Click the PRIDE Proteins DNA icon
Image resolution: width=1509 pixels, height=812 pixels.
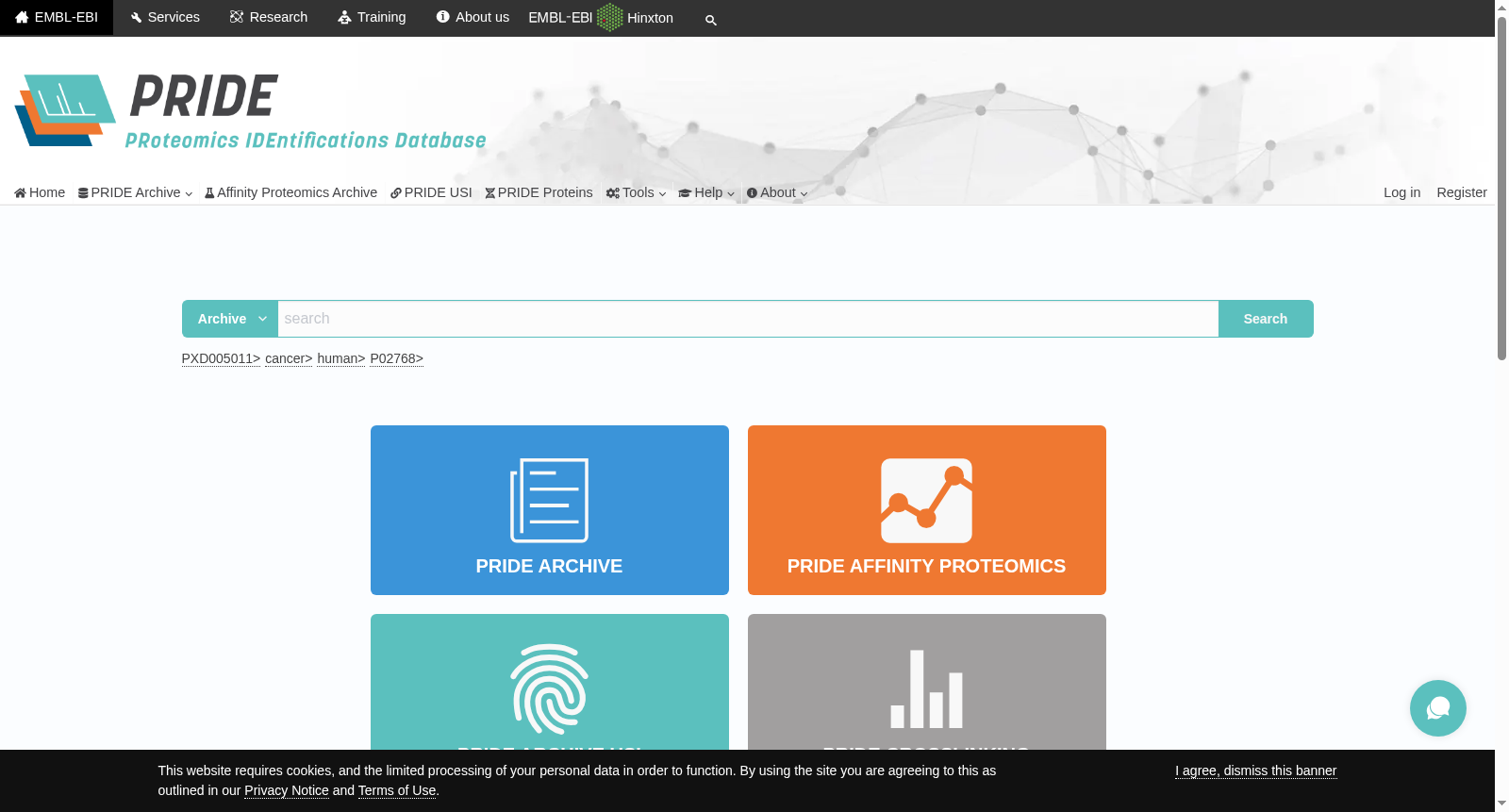coord(490,193)
